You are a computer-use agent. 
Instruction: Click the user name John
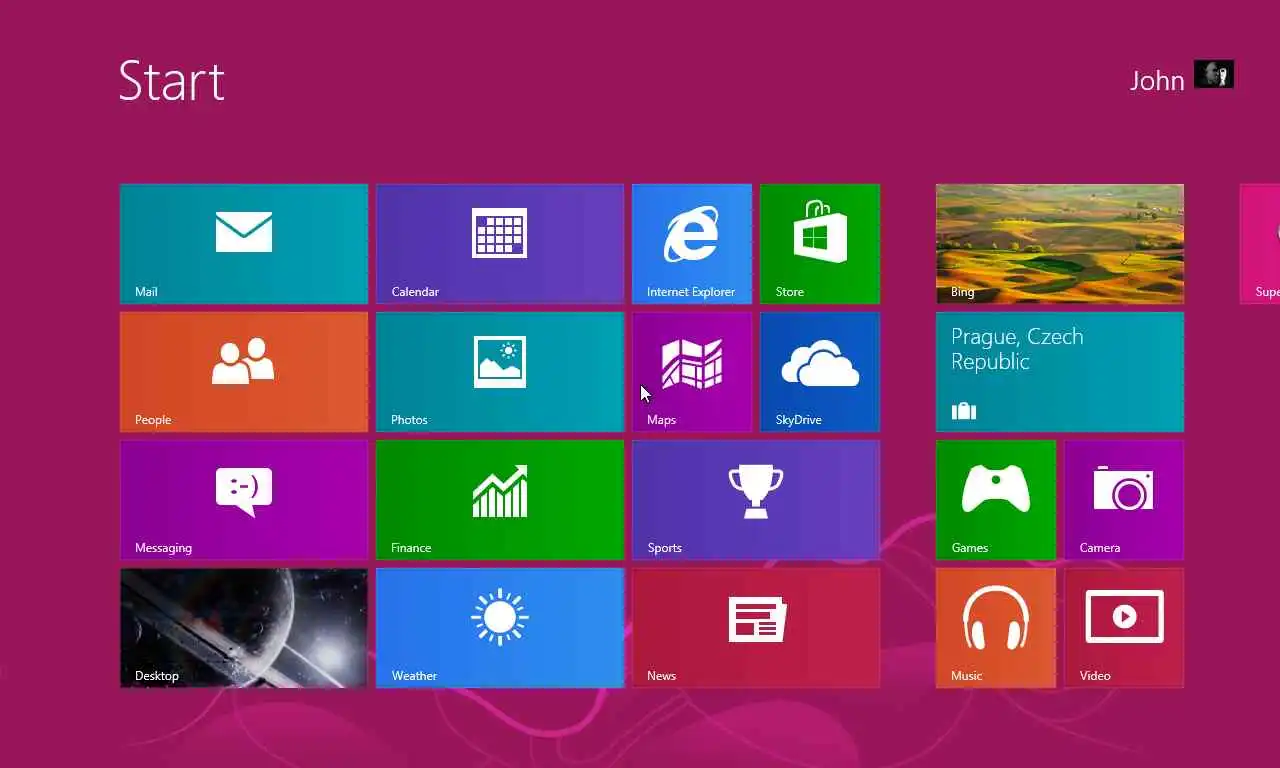(x=1157, y=80)
